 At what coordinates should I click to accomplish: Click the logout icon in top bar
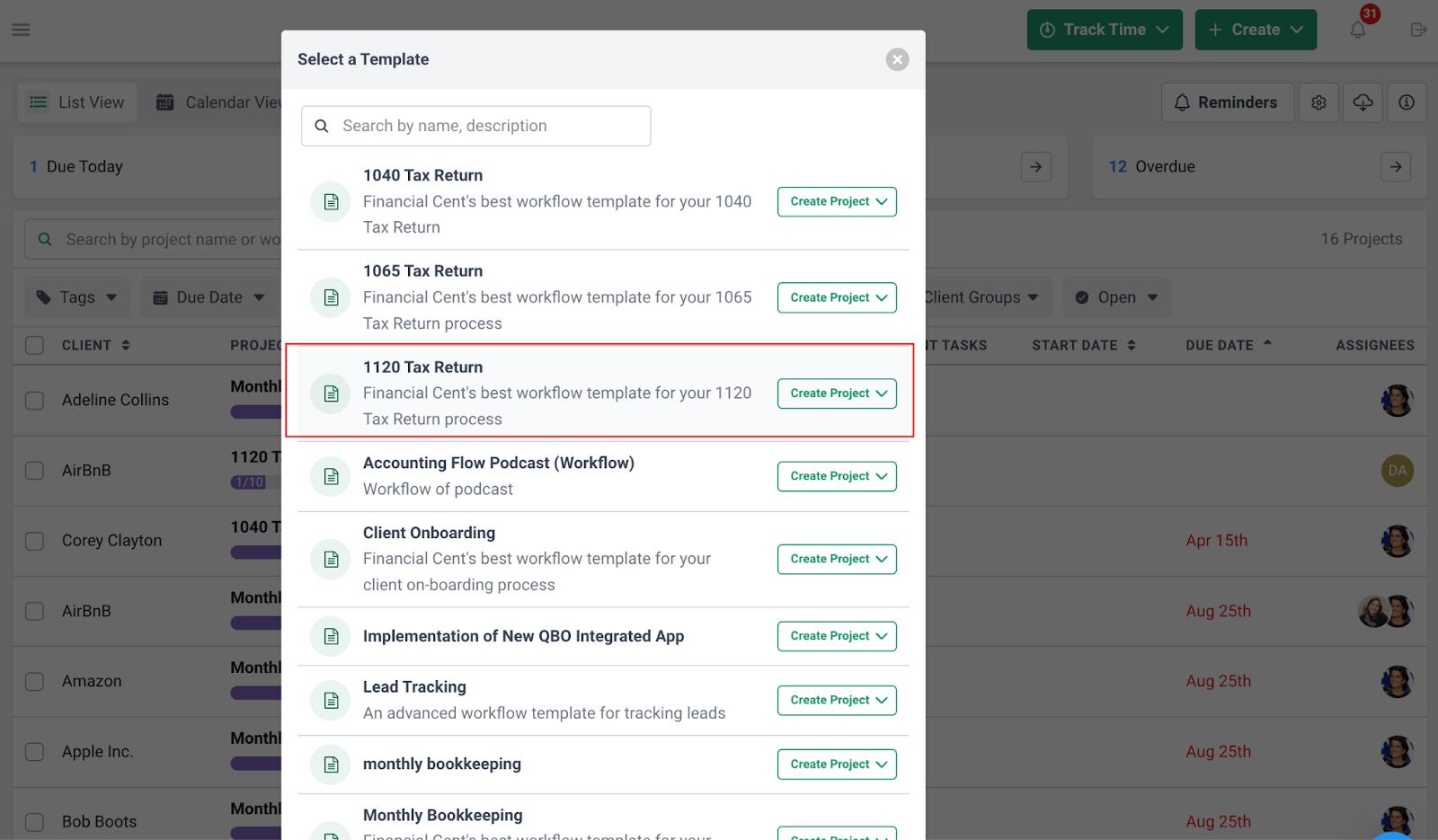tap(1418, 30)
